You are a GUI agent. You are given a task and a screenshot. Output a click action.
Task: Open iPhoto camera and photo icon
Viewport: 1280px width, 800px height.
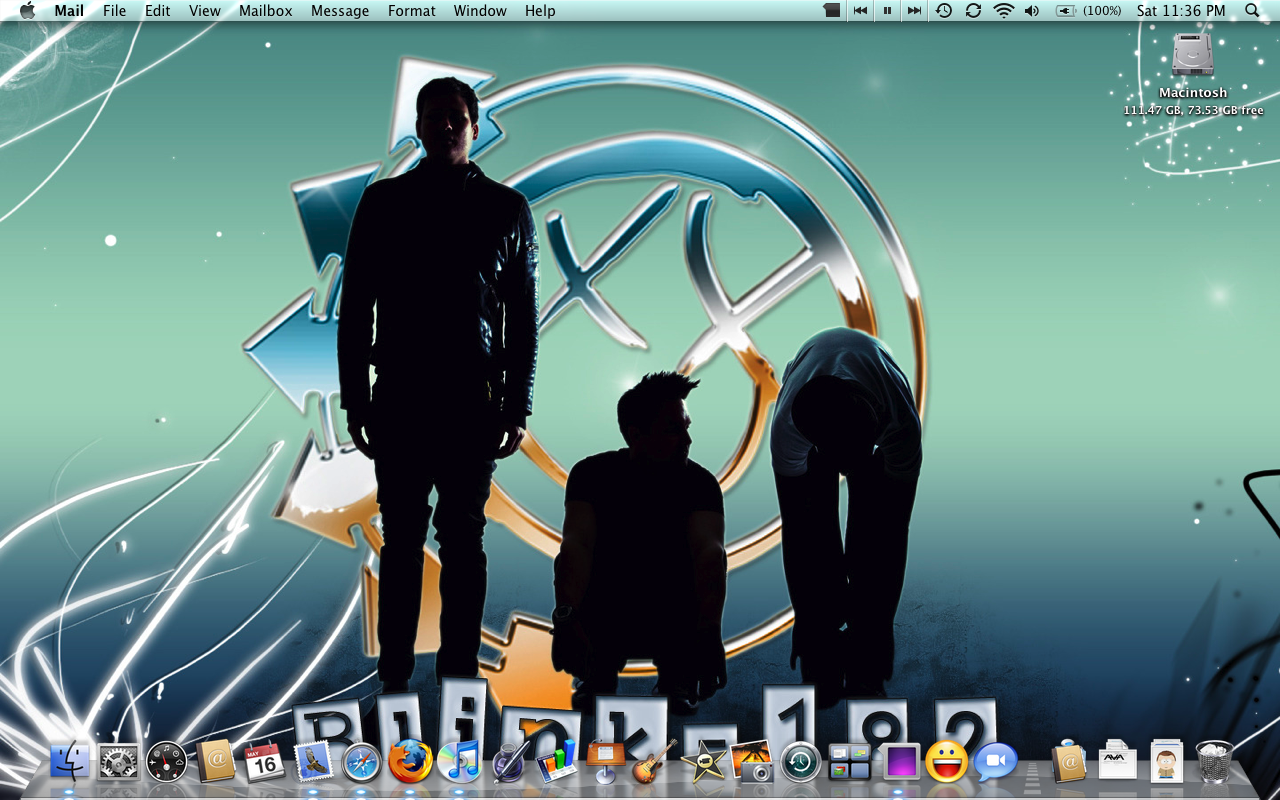coord(752,762)
